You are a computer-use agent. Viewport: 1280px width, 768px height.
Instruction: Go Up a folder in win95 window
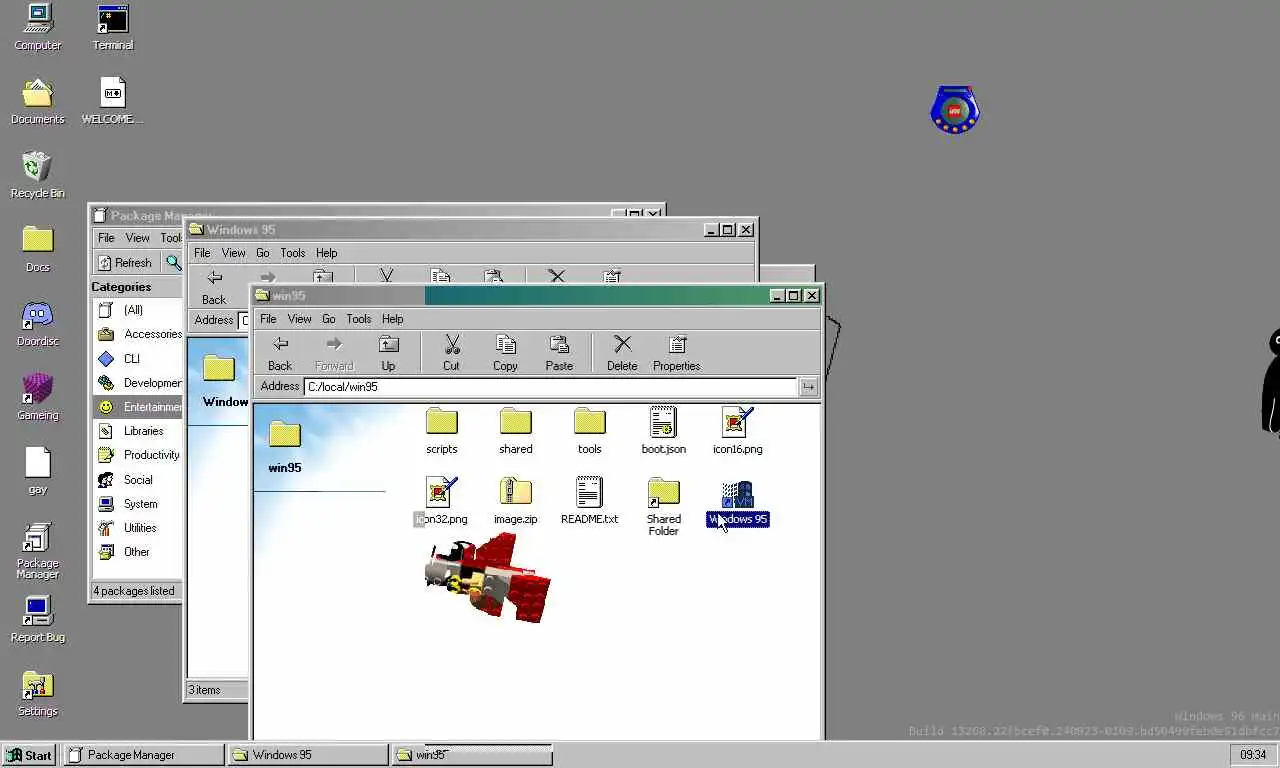388,353
